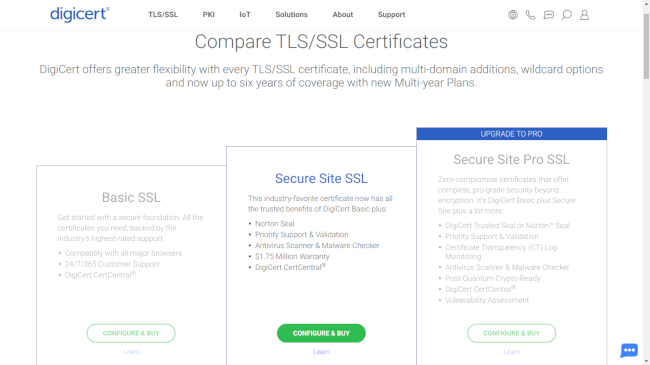Click Learn link under Basic SSL

(x=131, y=352)
